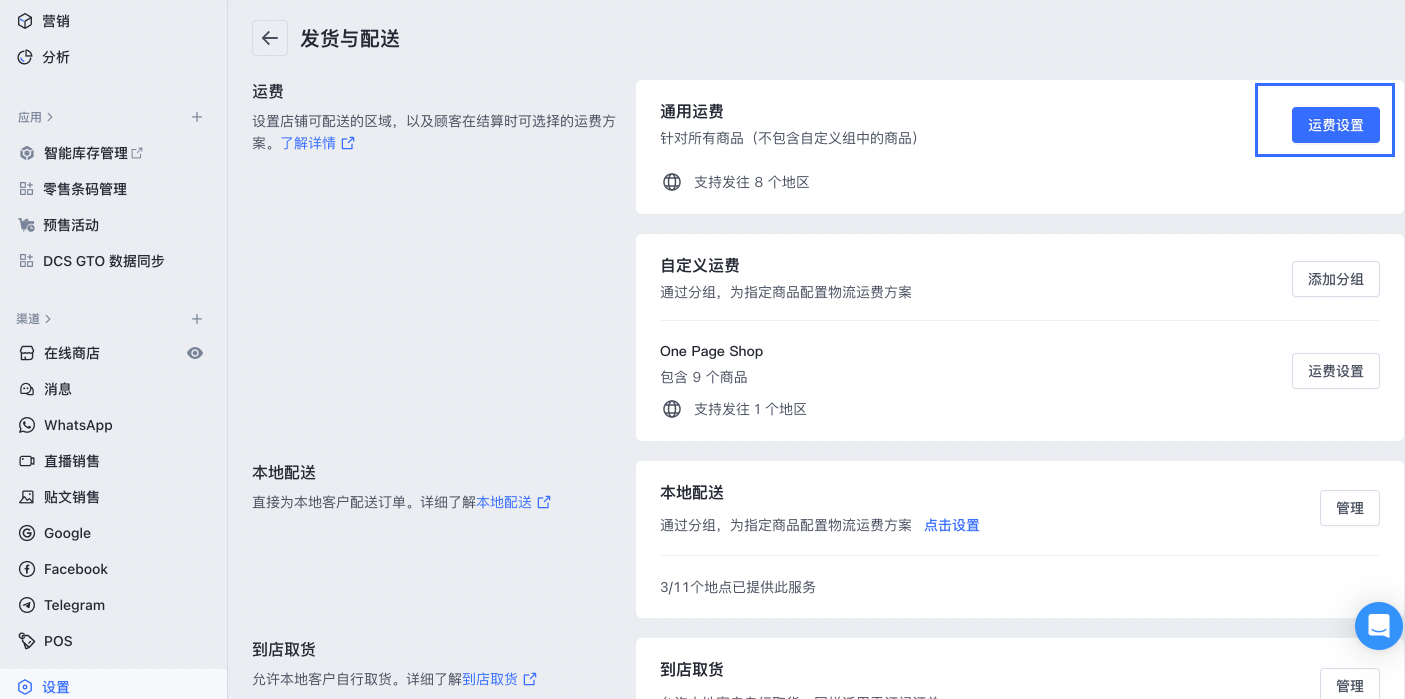The height and width of the screenshot is (699, 1405).
Task: Open 智能库存管理 app
Action: tap(86, 153)
